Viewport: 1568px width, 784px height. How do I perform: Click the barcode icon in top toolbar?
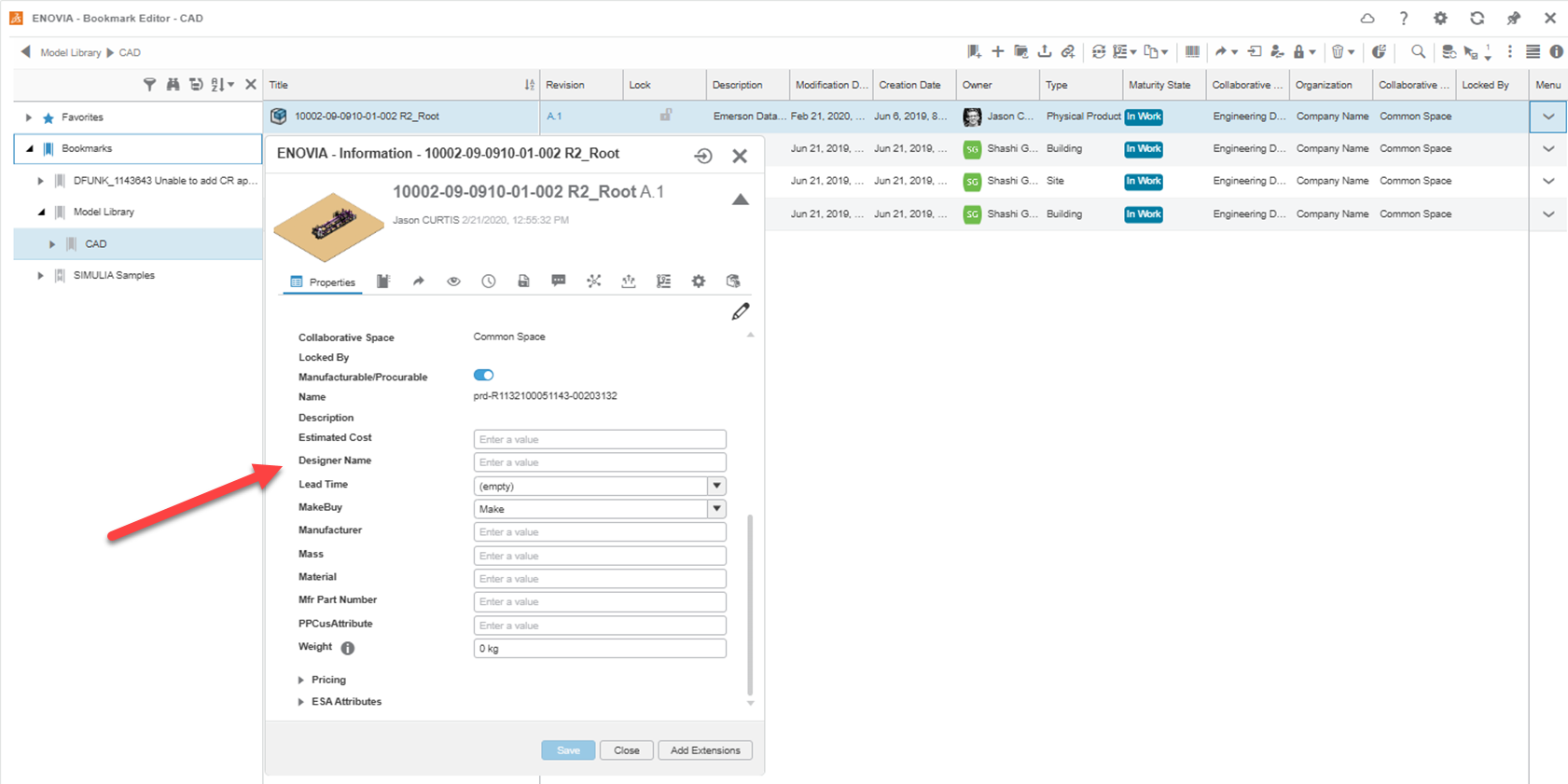pos(1192,52)
